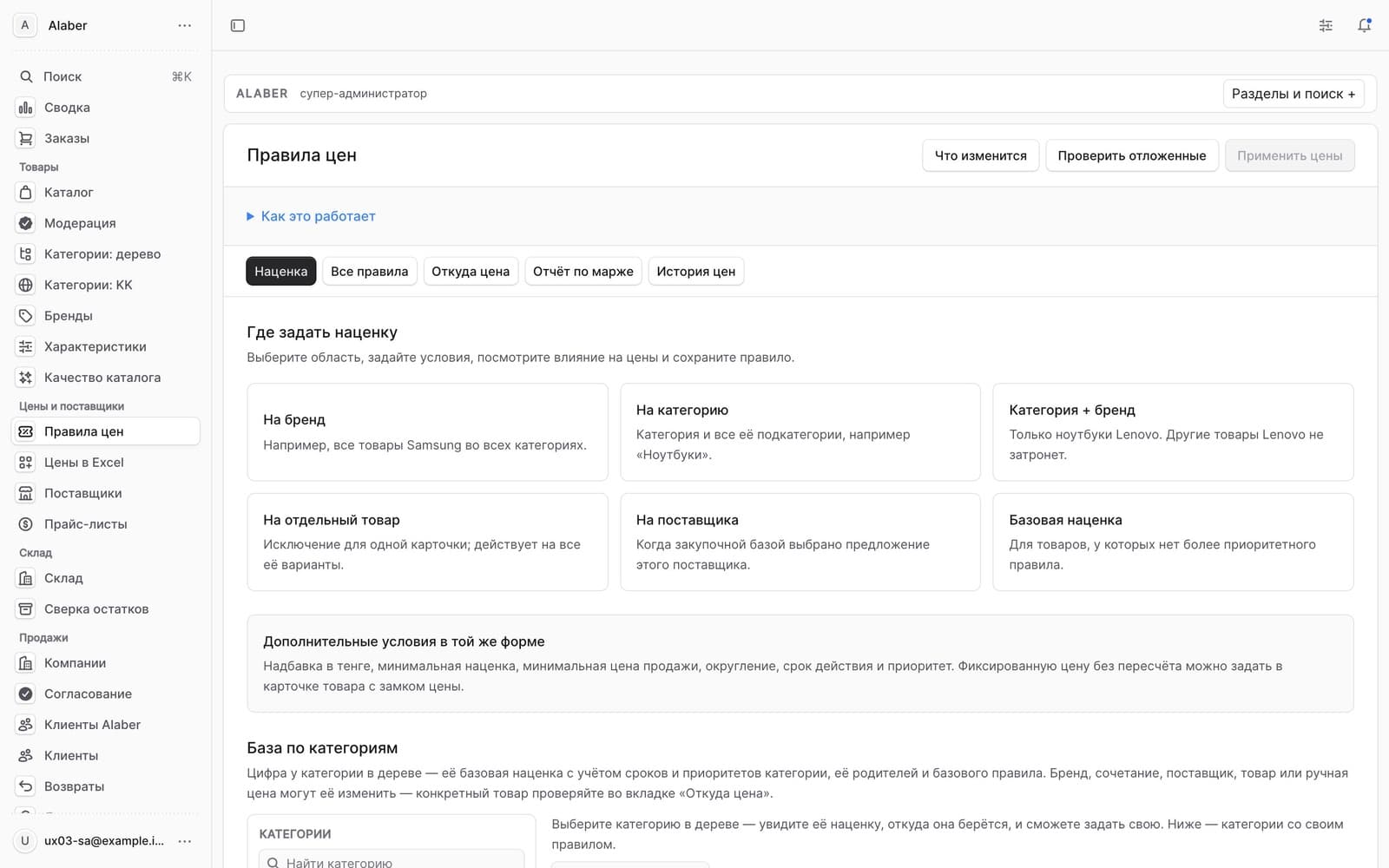Open Согласование in the sidebar
Viewport: 1389px width, 868px height.
[106, 694]
